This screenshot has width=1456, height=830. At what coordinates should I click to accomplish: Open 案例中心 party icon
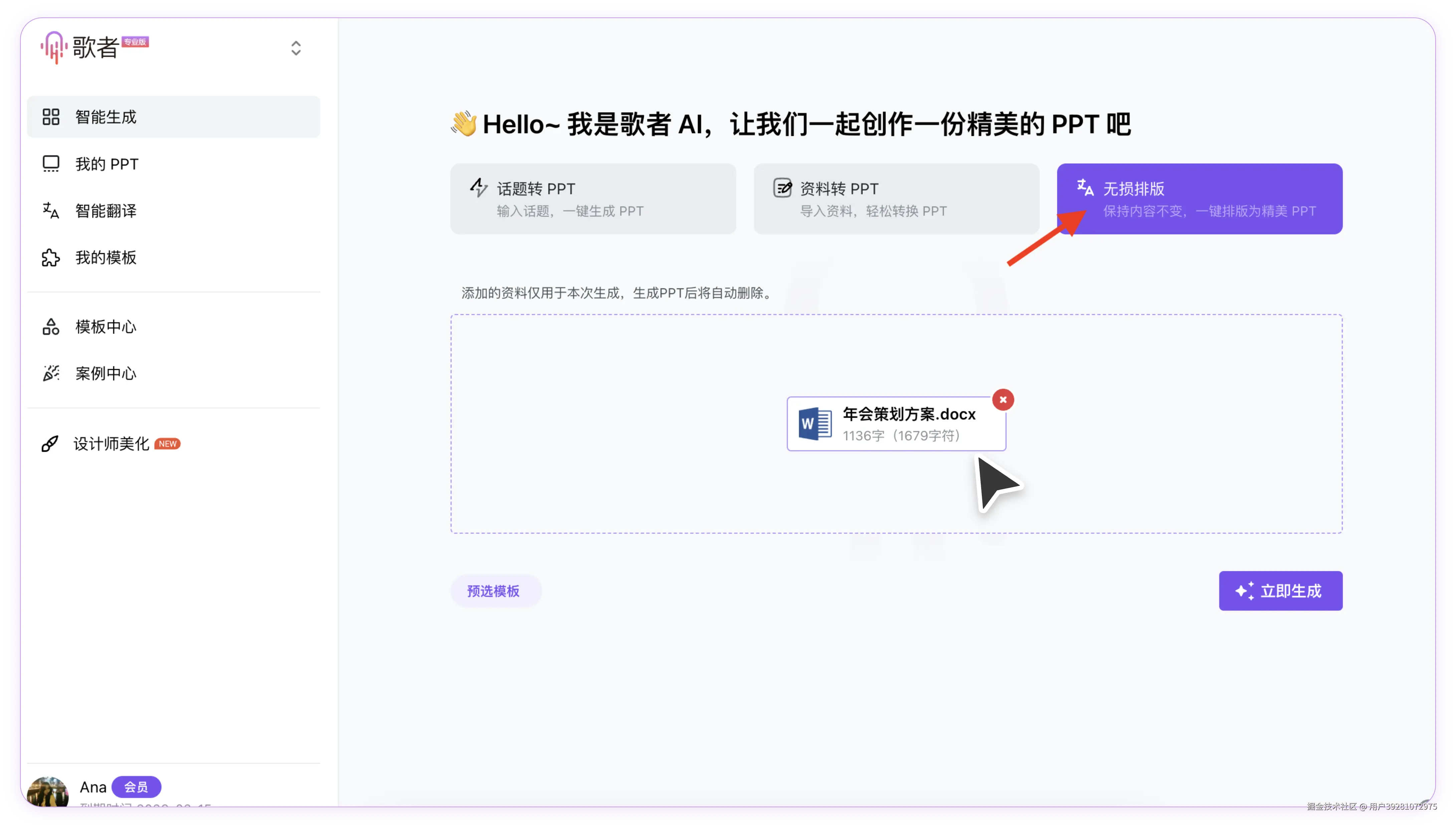point(51,373)
